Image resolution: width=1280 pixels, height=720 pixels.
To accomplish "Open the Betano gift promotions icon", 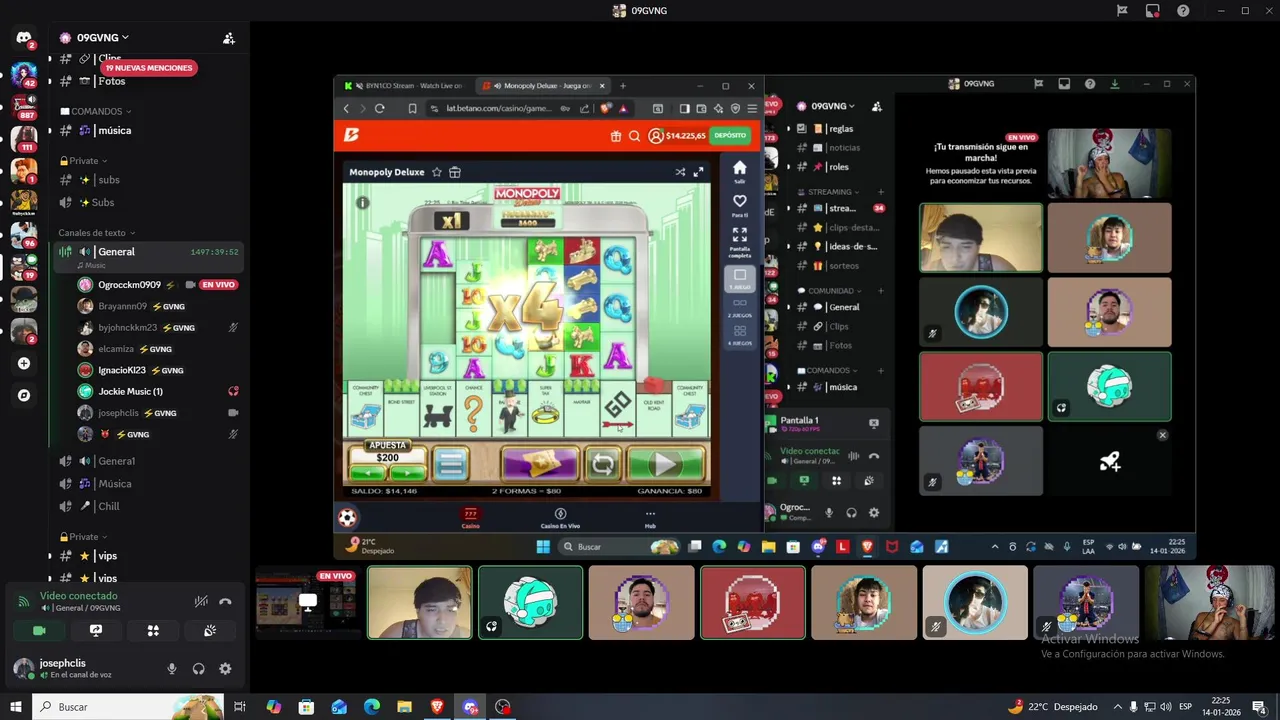I will click(616, 136).
